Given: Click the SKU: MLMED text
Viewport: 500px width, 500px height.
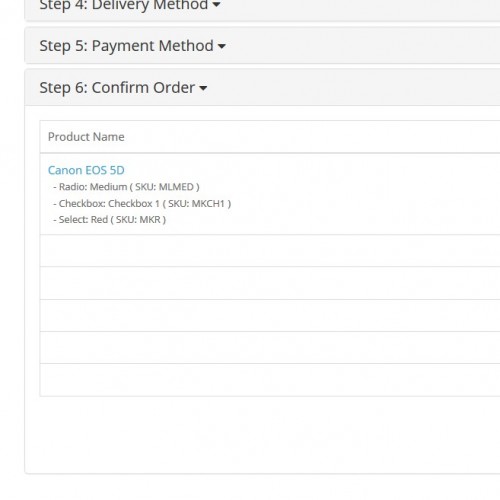Looking at the screenshot, I should pyautogui.click(x=164, y=187).
